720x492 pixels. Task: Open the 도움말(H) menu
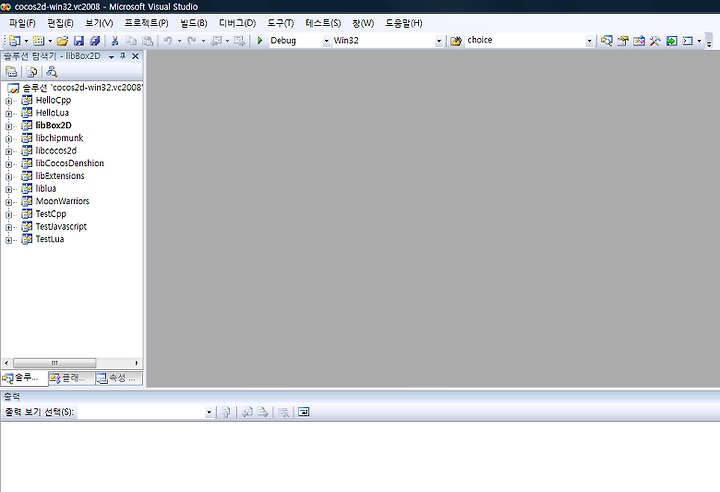404,23
